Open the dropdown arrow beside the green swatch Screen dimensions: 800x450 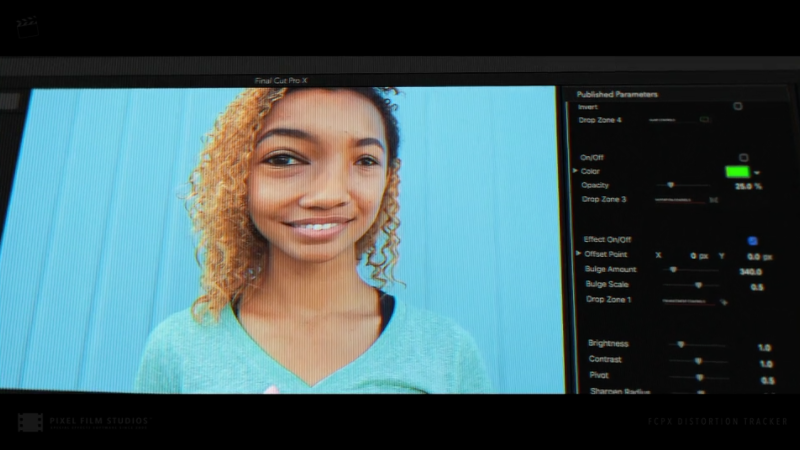click(x=757, y=173)
